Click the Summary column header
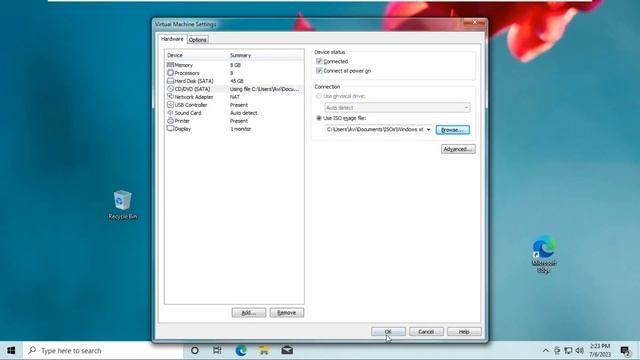The width and height of the screenshot is (640, 360). pos(266,55)
